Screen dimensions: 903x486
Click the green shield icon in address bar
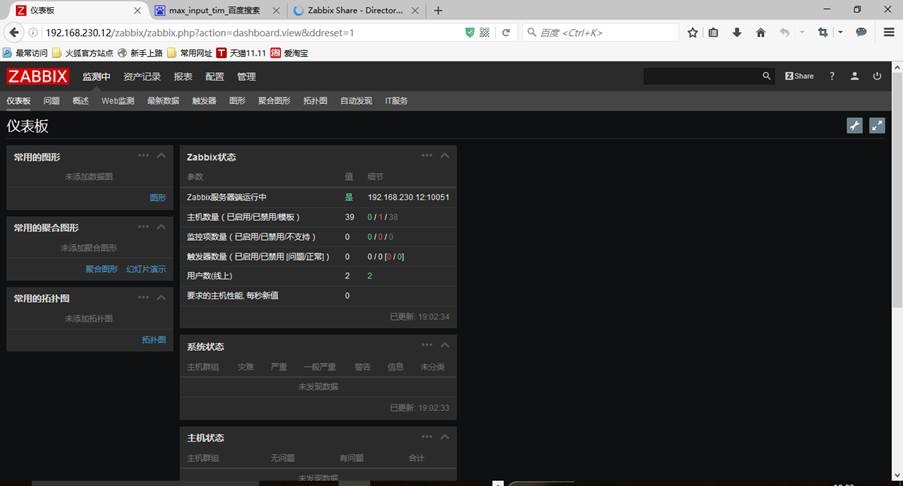coord(470,33)
